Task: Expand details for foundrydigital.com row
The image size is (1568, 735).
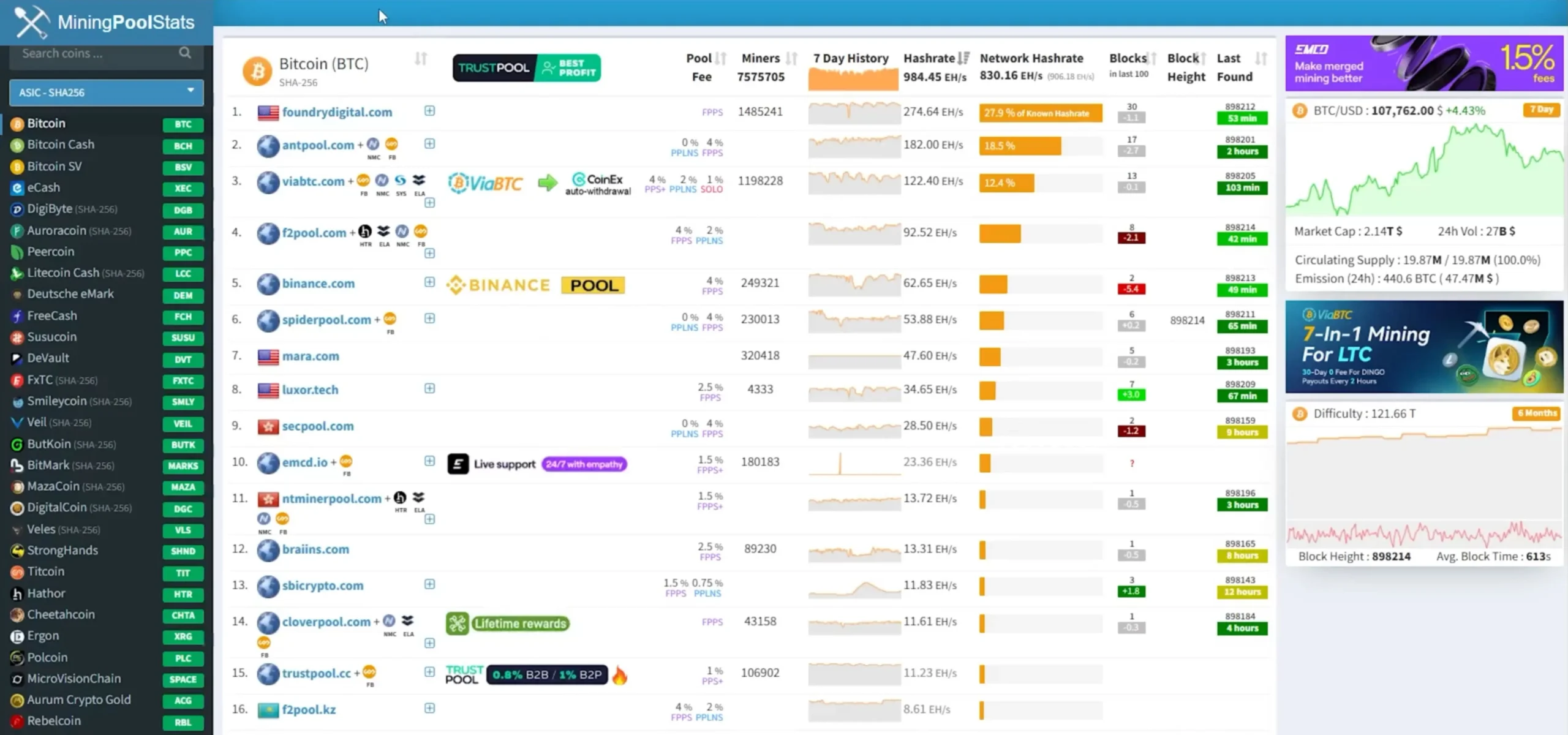Action: [x=430, y=111]
